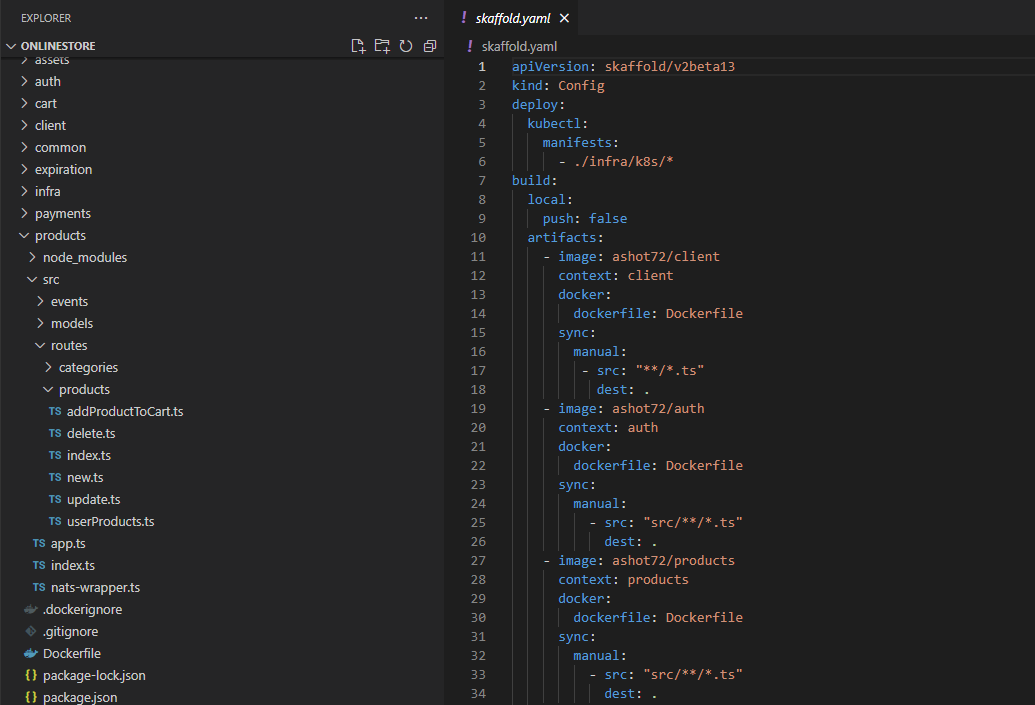Open Explorer more actions ellipsis menu
Screen dimensions: 1035x705
point(421,18)
